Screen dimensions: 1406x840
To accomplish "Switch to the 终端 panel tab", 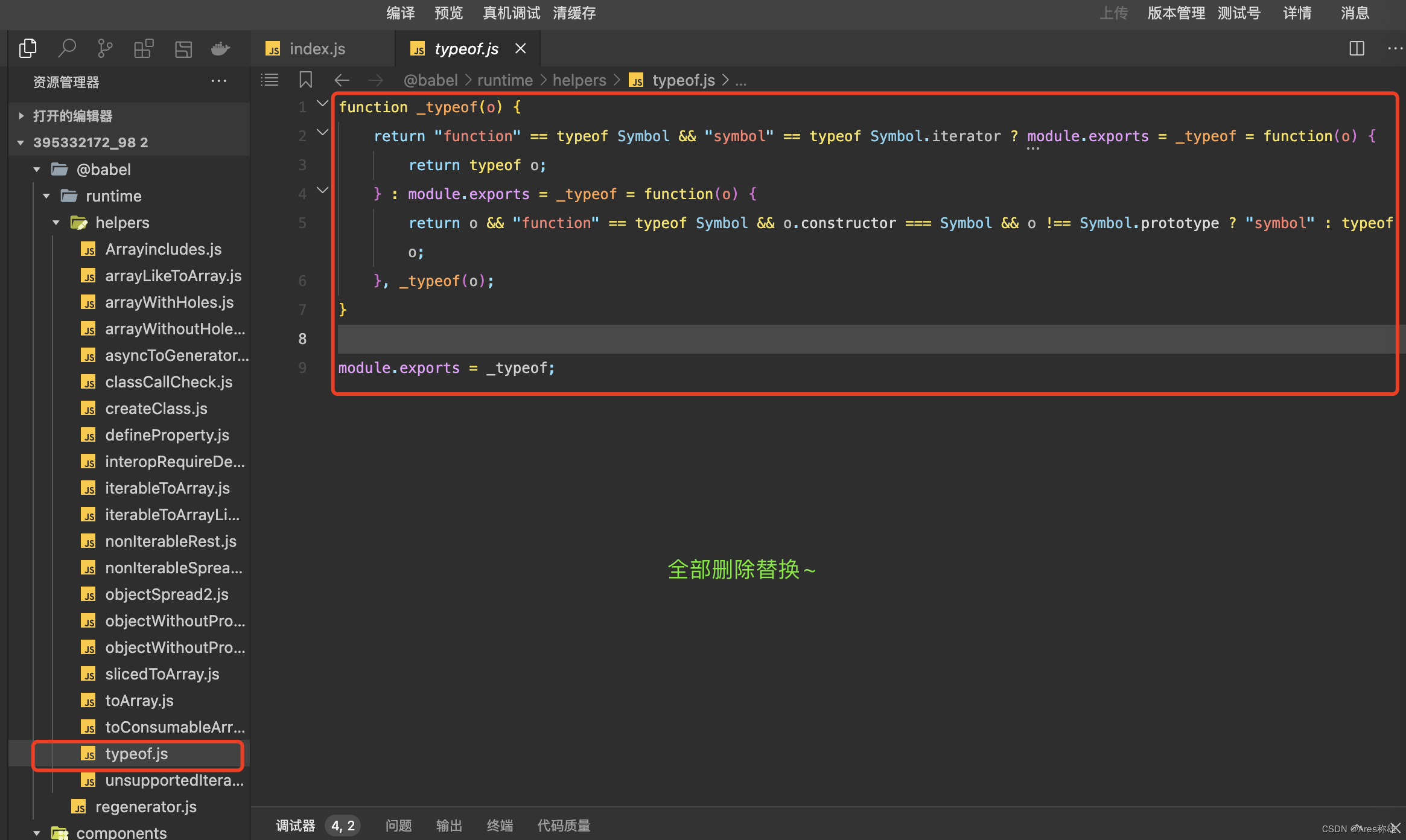I will click(500, 826).
